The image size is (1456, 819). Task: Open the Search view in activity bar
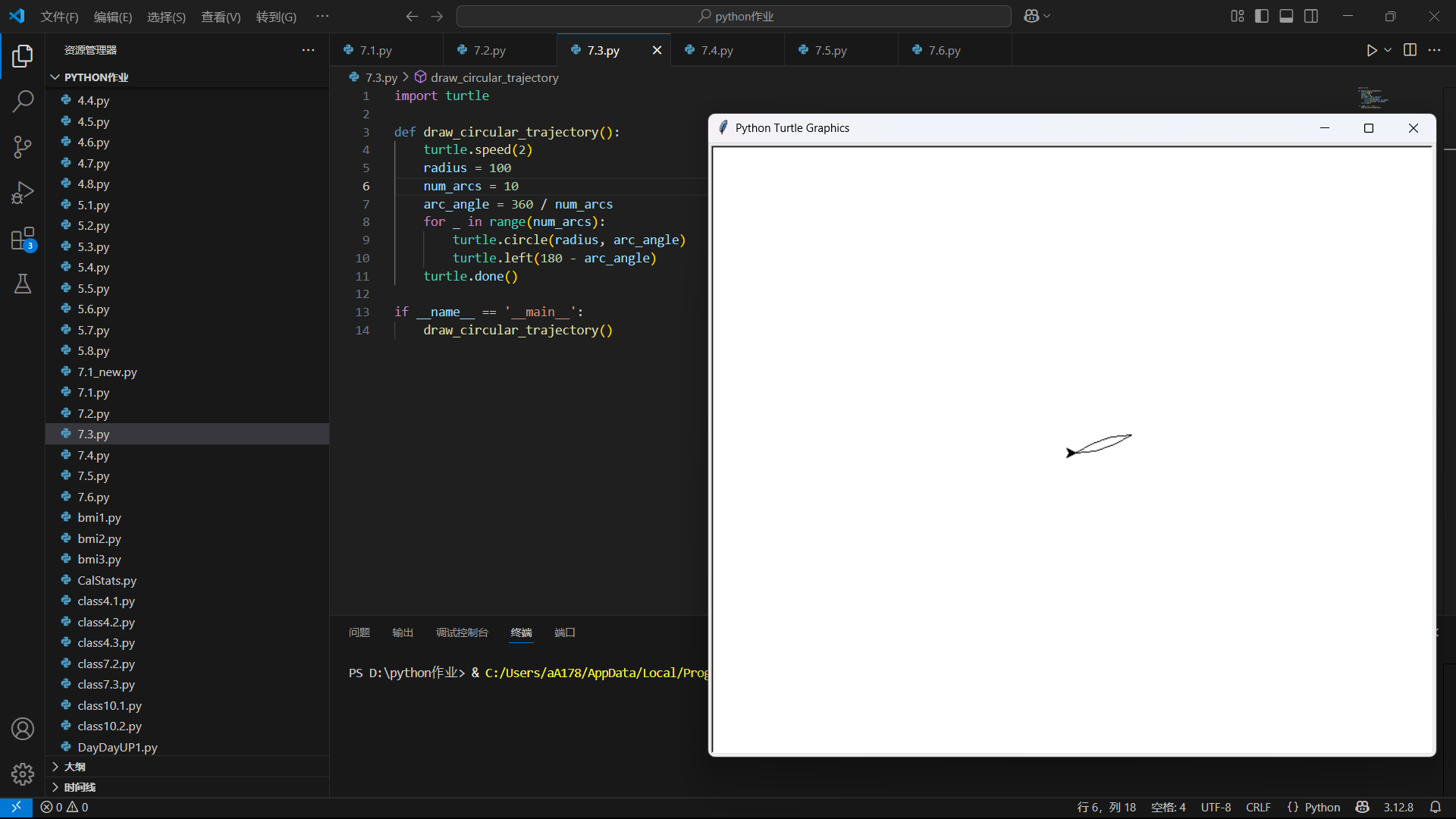[x=23, y=101]
